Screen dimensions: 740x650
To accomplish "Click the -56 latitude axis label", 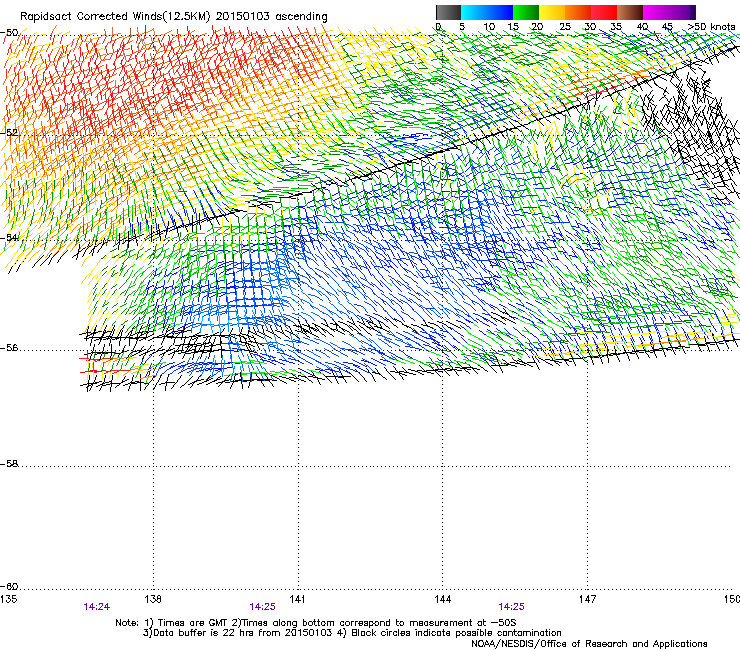I will pyautogui.click(x=9, y=348).
